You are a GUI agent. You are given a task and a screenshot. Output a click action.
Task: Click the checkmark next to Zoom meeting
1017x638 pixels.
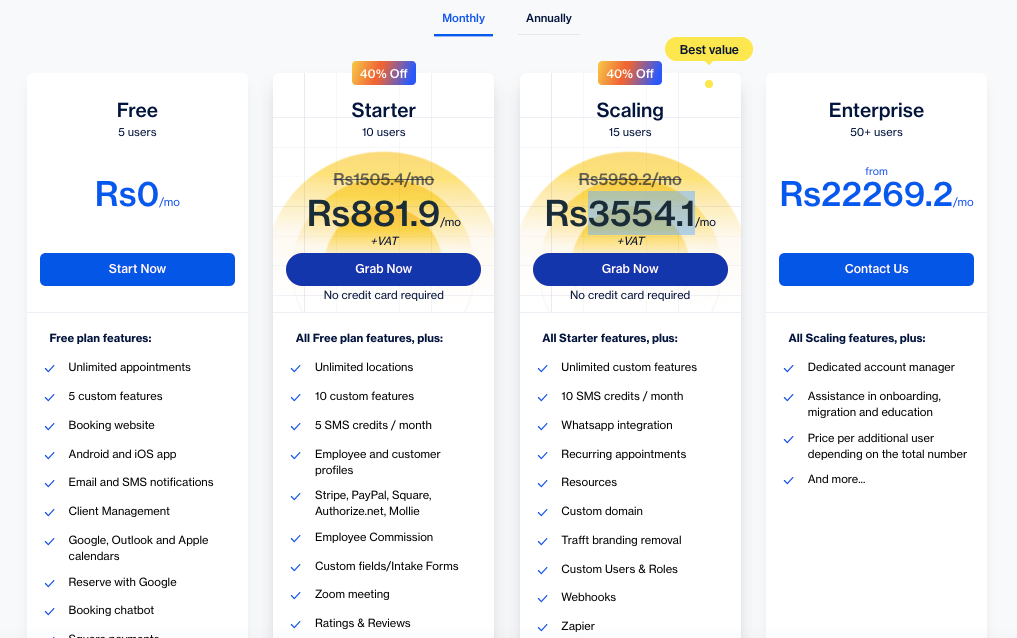coord(296,595)
